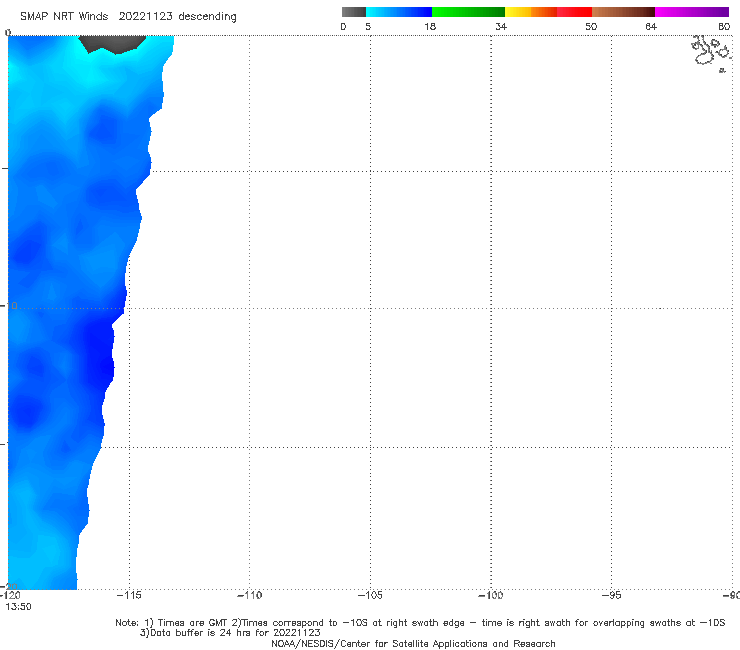Click the latitude label '-10' on the left axis

[9, 306]
